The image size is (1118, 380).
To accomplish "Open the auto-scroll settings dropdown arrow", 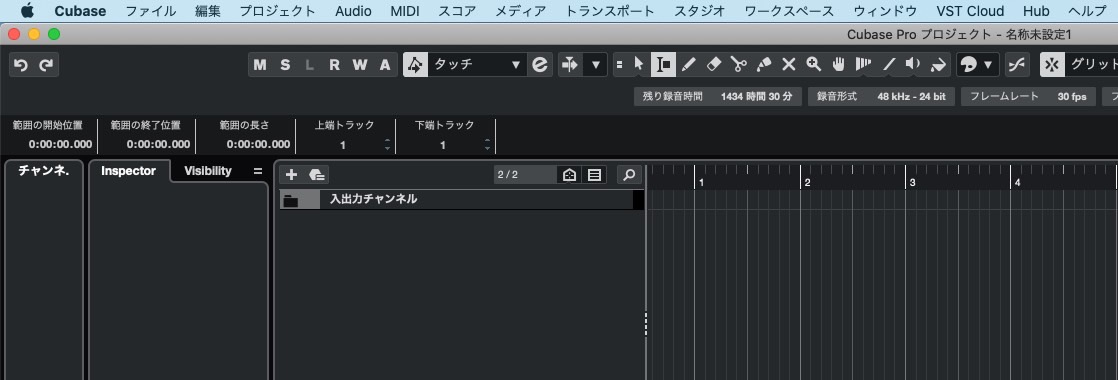I will (595, 65).
